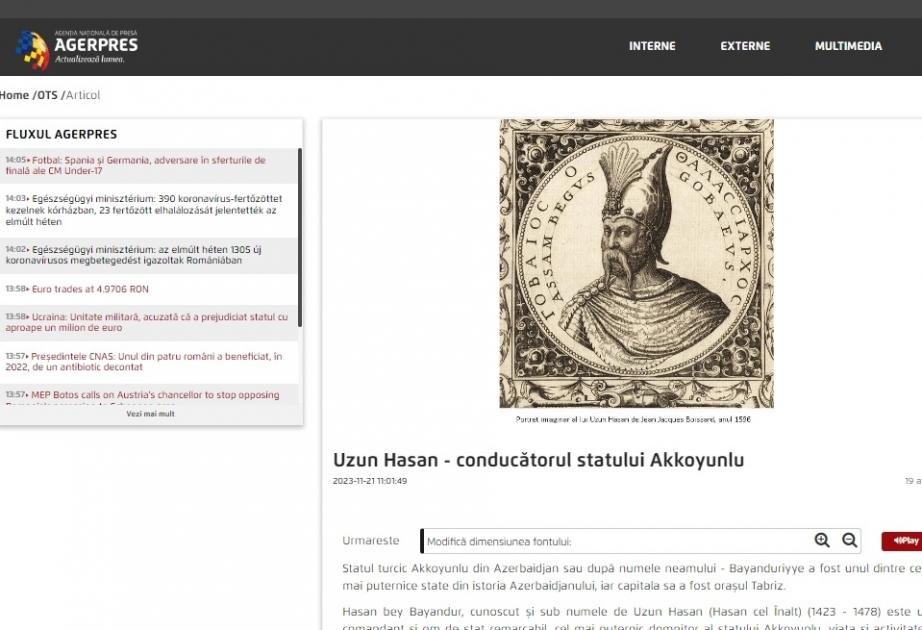Click the date 2023-11-21 11:01:49
This screenshot has height=630, width=922.
point(370,481)
